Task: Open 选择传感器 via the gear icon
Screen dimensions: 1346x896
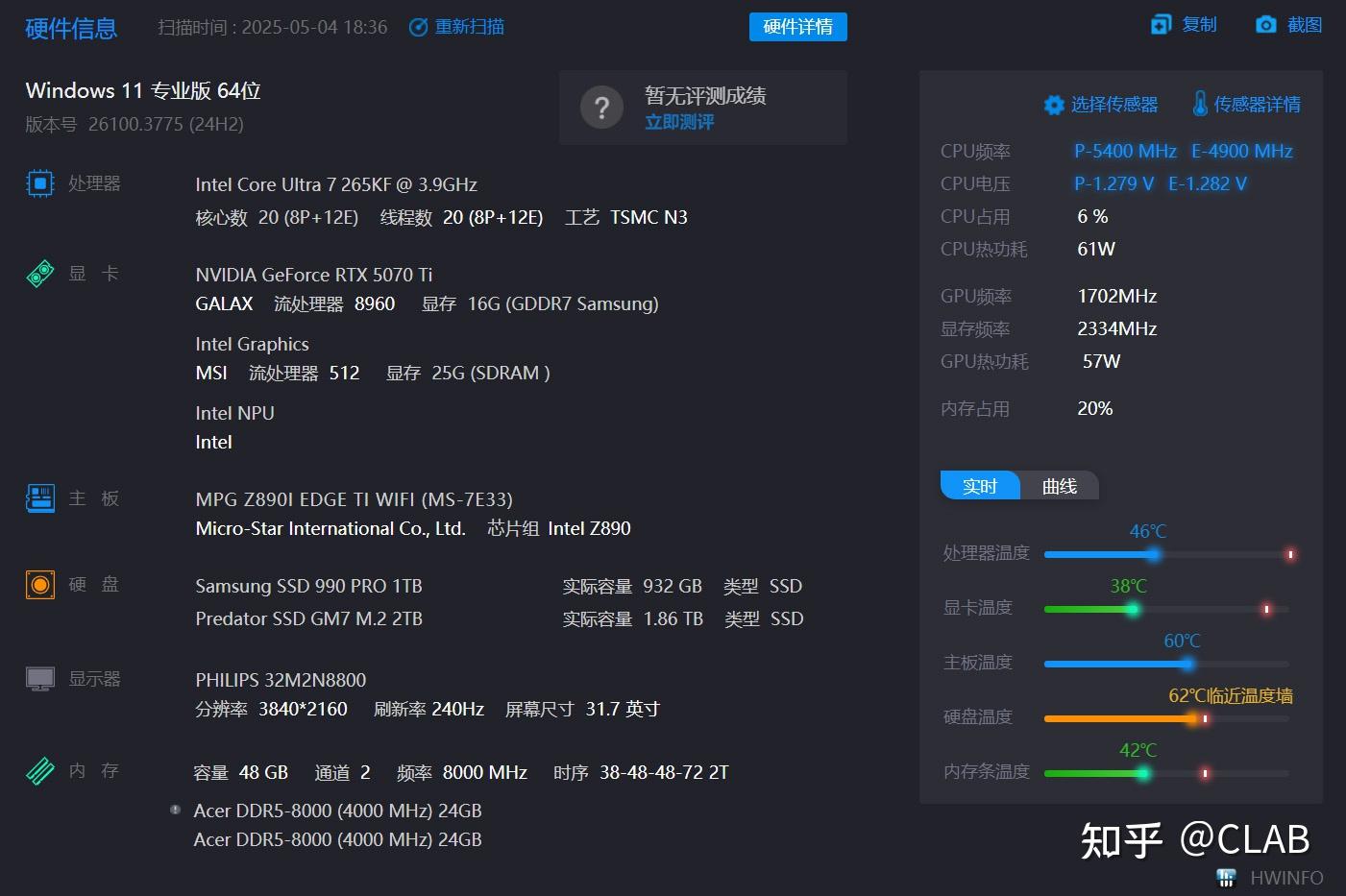Action: (x=1054, y=105)
